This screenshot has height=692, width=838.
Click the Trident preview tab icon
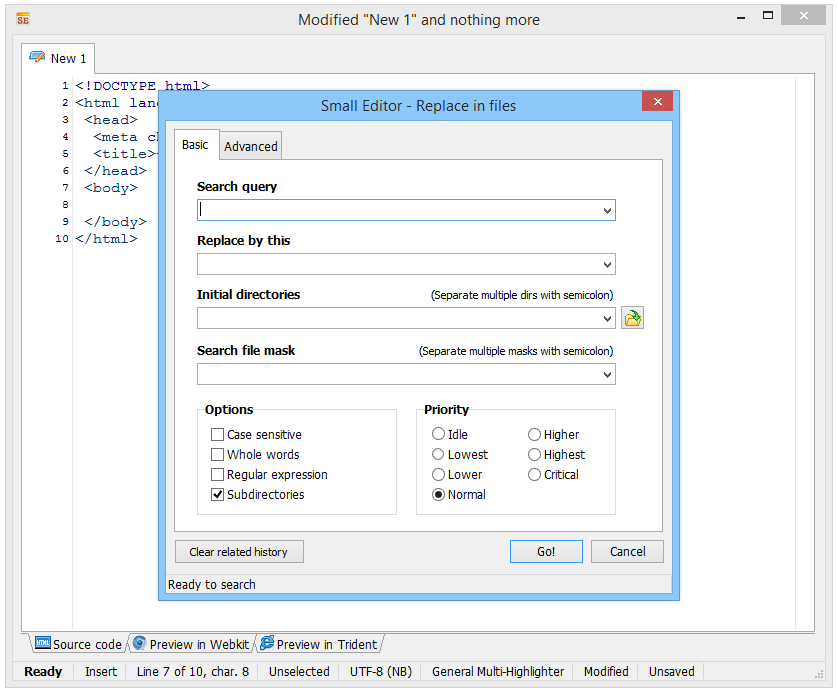point(267,642)
